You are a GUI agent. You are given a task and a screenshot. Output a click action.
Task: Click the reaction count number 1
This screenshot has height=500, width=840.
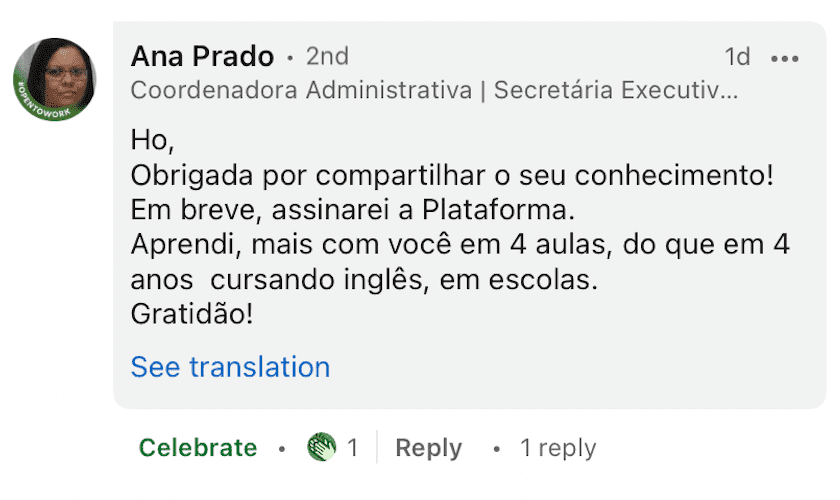pos(352,447)
